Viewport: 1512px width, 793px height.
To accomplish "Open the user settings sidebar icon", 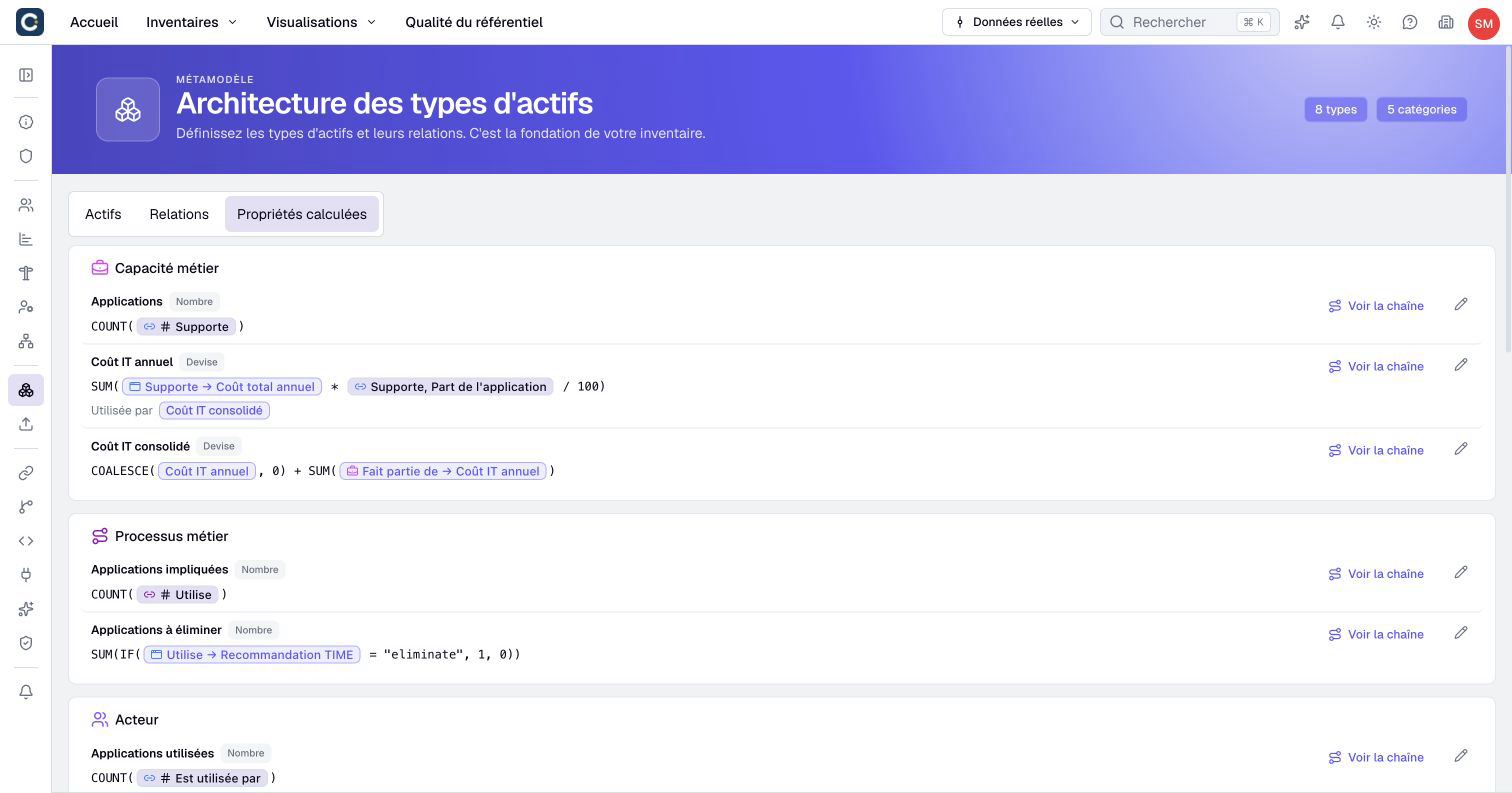I will (x=26, y=307).
